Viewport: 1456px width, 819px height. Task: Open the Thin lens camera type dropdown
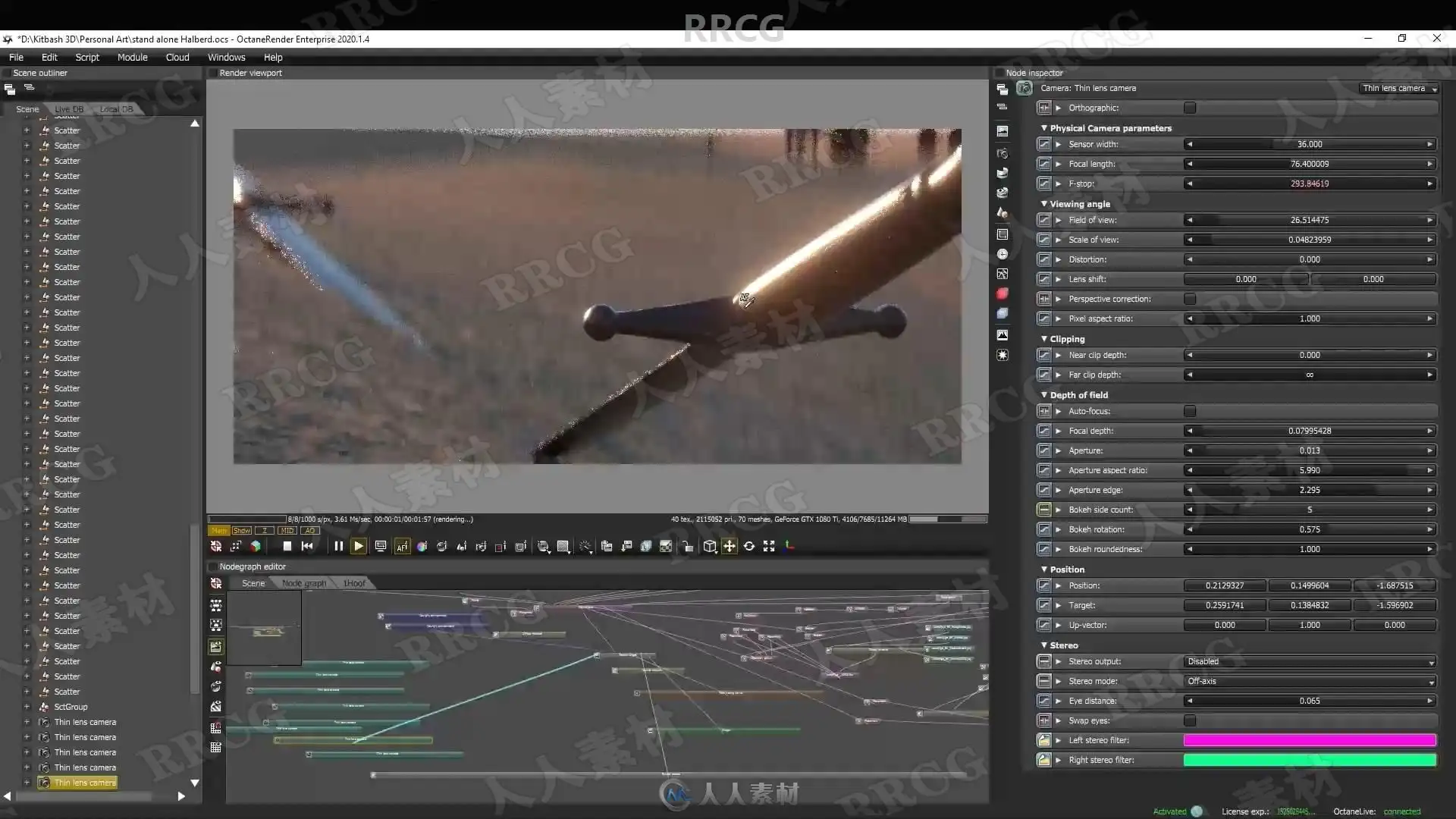click(1399, 88)
